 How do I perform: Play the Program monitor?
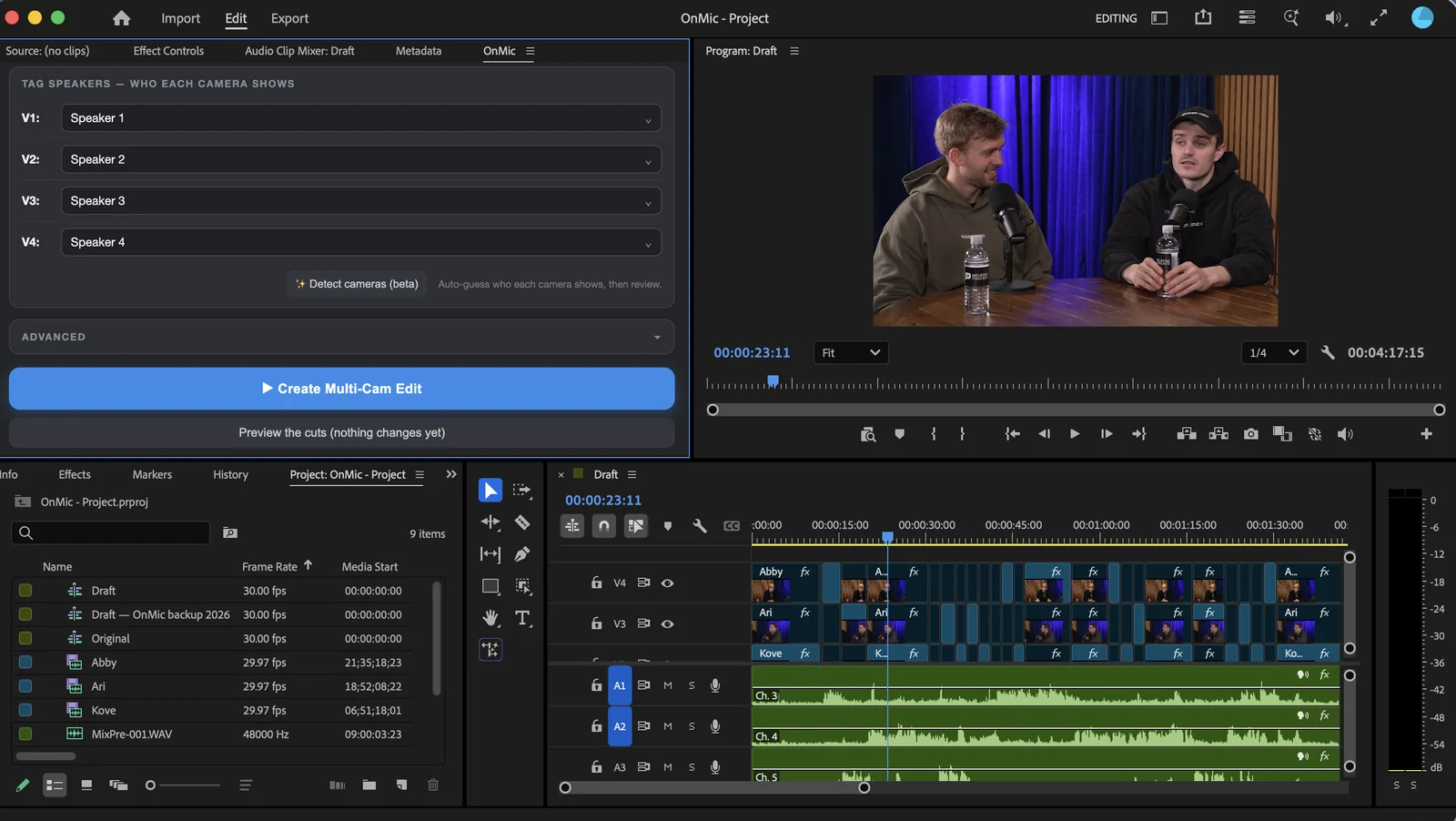[x=1075, y=434]
